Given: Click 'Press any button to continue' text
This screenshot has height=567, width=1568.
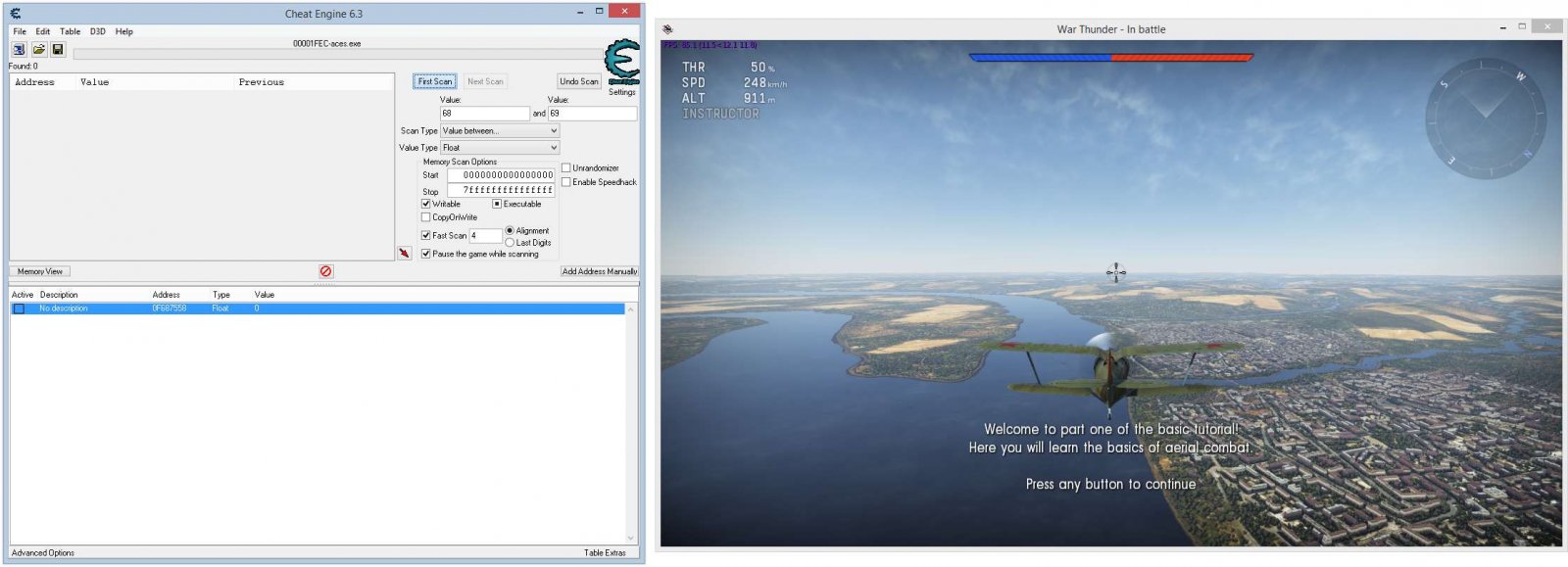Looking at the screenshot, I should coord(1110,484).
